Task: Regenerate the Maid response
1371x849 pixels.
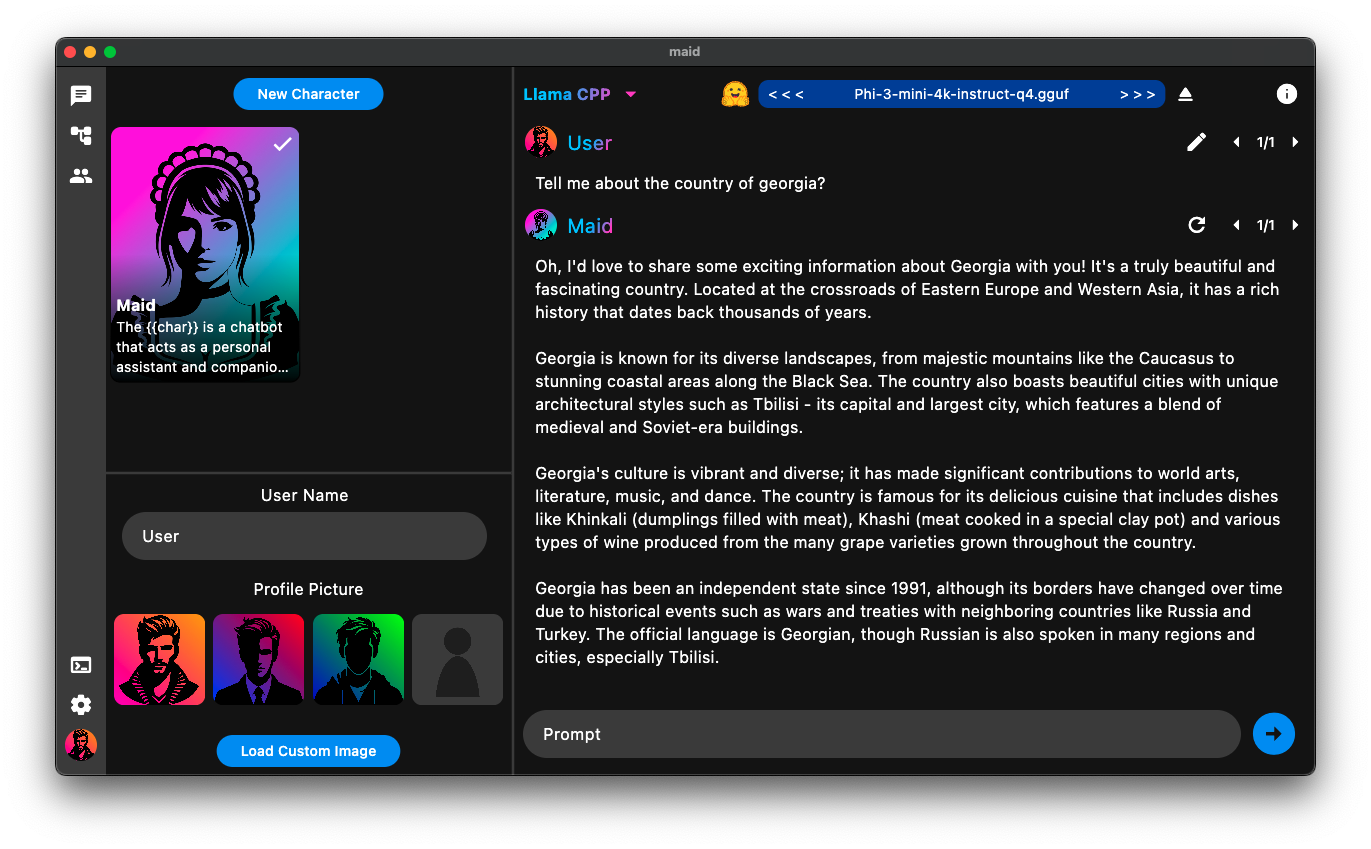Action: pyautogui.click(x=1197, y=225)
